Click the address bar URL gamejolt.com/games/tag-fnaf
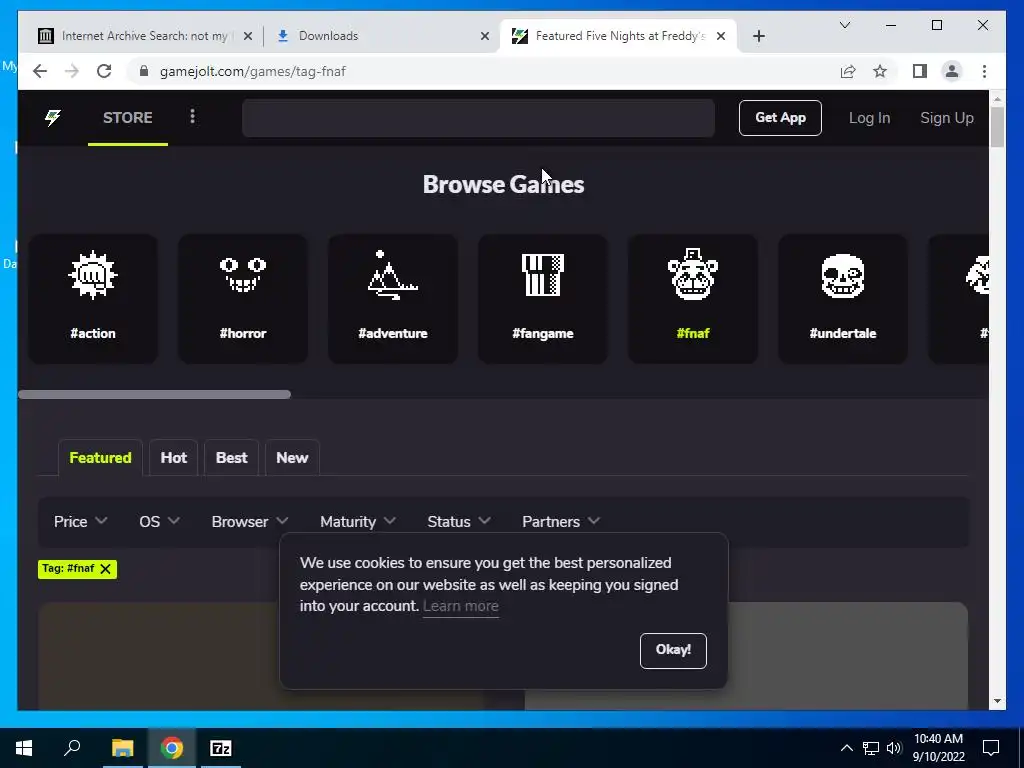 (253, 71)
